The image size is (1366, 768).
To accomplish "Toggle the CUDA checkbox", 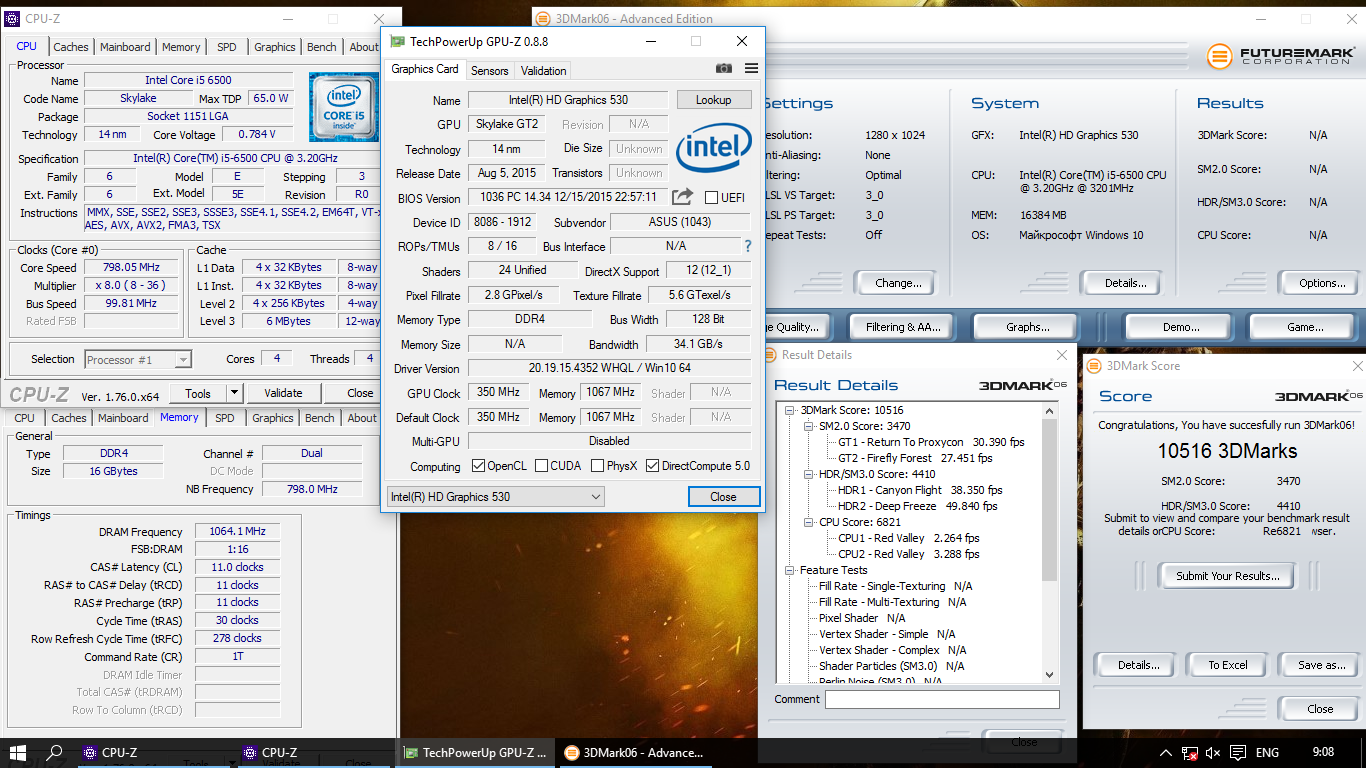I will [x=541, y=466].
